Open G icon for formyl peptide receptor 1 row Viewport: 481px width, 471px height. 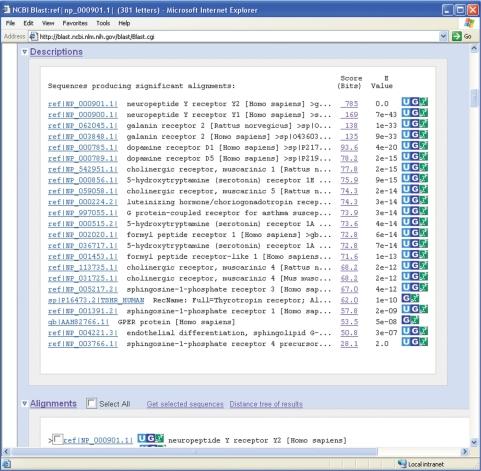pos(414,233)
